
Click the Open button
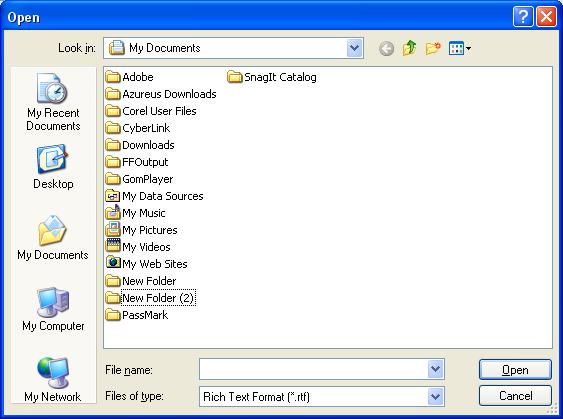(515, 369)
